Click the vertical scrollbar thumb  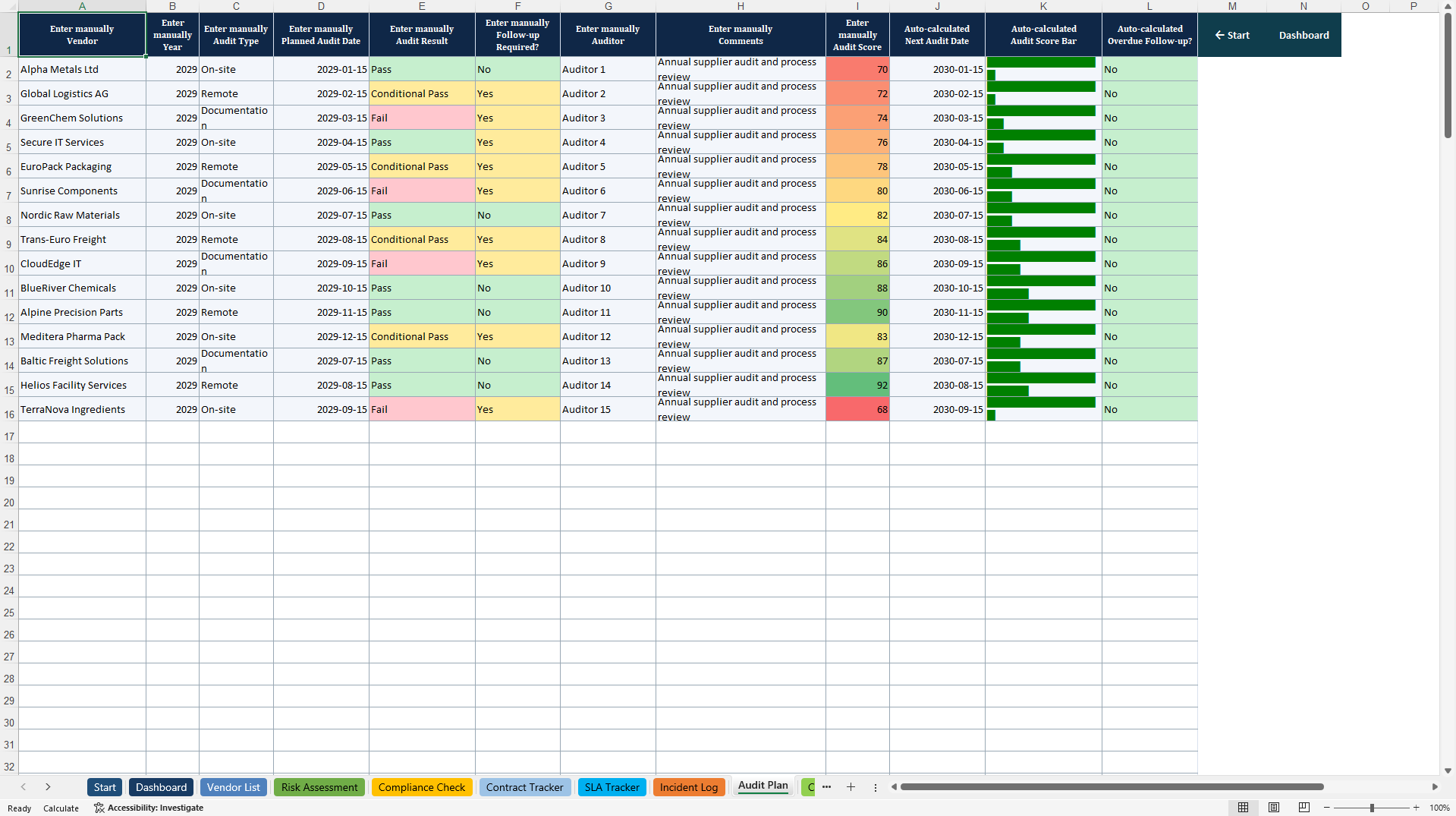1448,74
